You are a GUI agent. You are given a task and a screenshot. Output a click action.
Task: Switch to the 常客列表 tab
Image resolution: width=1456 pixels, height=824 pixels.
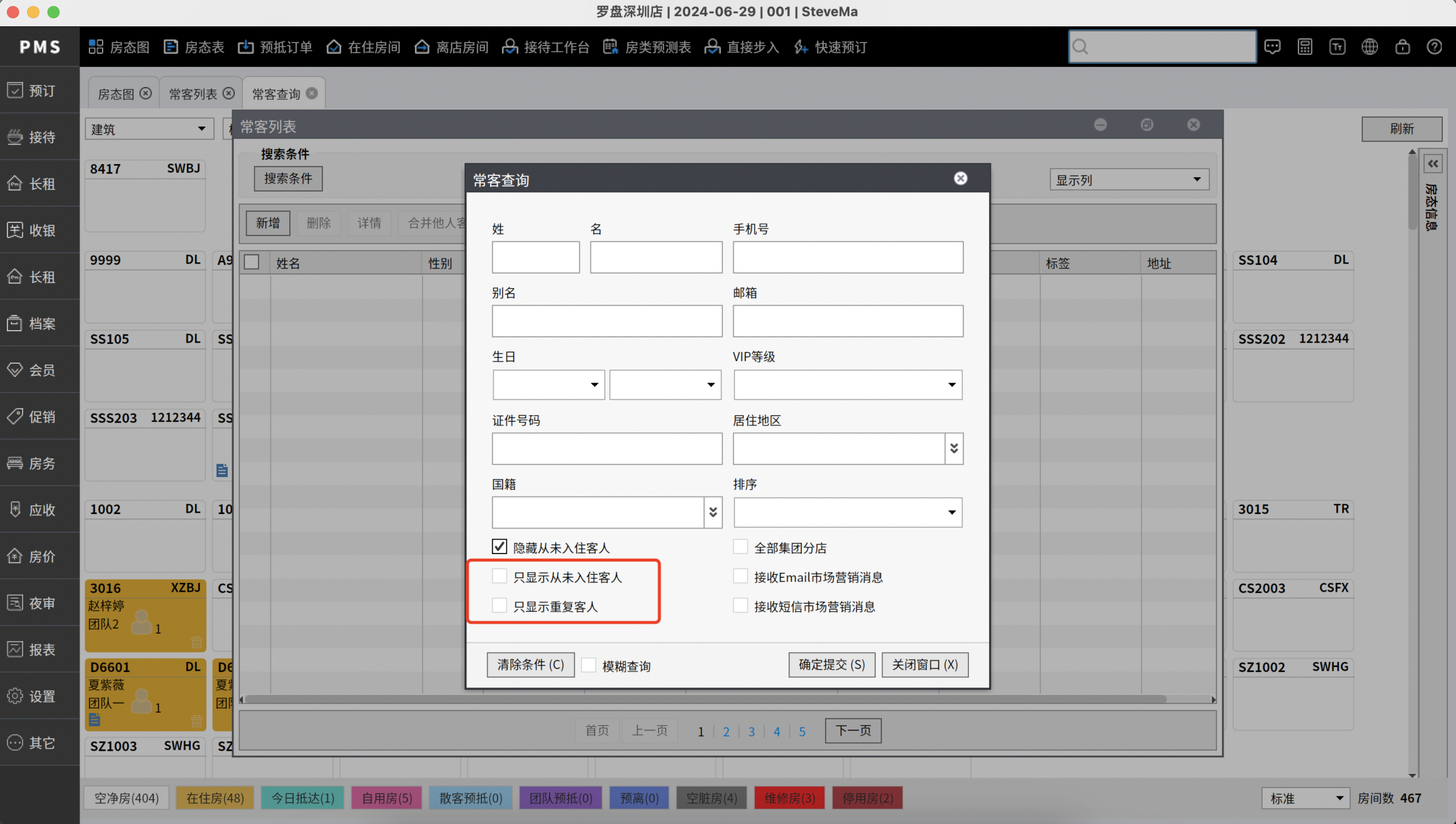tap(193, 94)
